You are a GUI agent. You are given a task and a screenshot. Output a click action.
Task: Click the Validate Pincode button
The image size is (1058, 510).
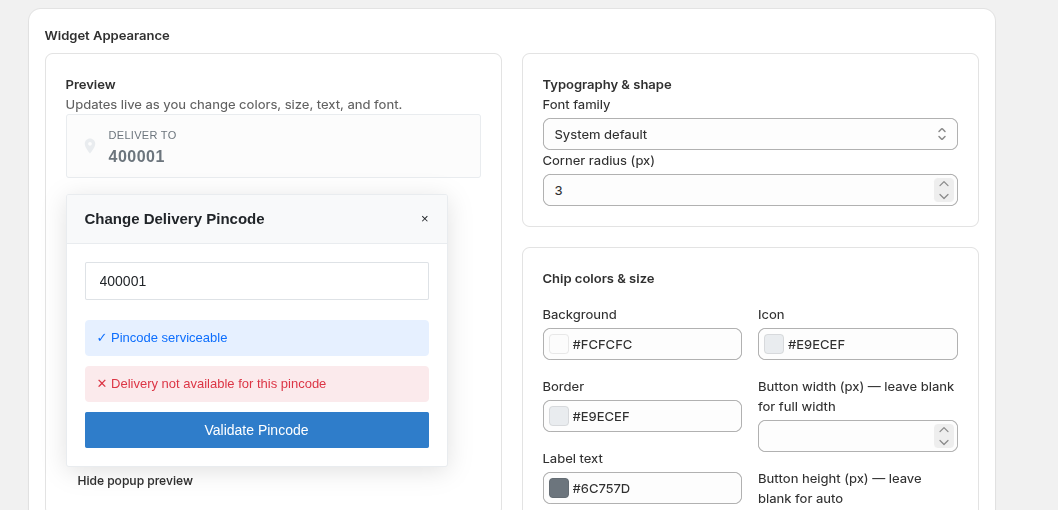[256, 430]
